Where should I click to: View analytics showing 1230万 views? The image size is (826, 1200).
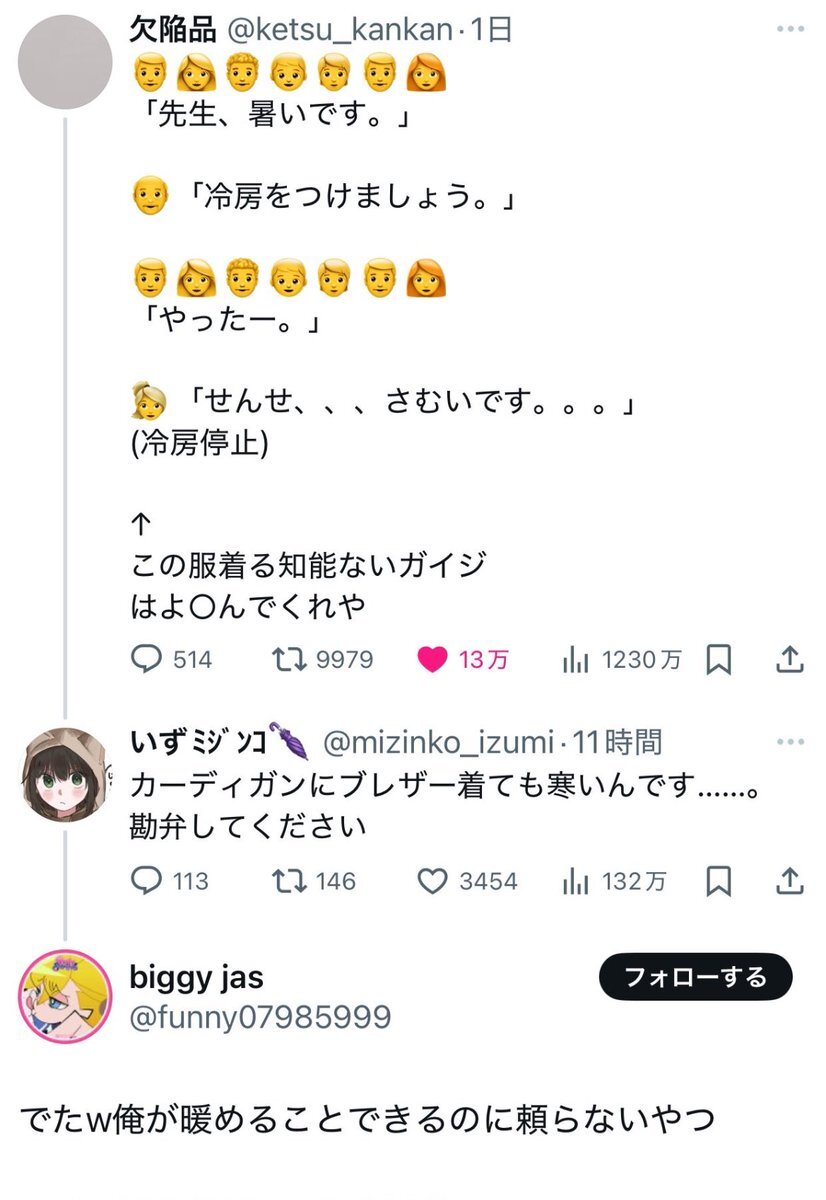pyautogui.click(x=622, y=660)
